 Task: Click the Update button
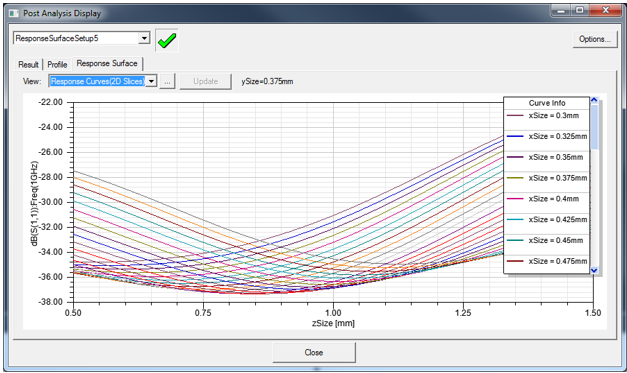point(206,81)
